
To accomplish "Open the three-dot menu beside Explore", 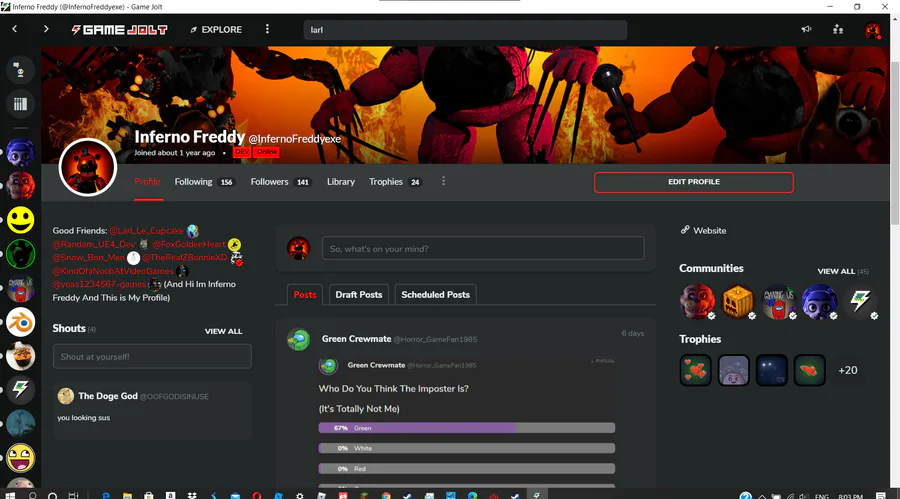I will pos(267,29).
